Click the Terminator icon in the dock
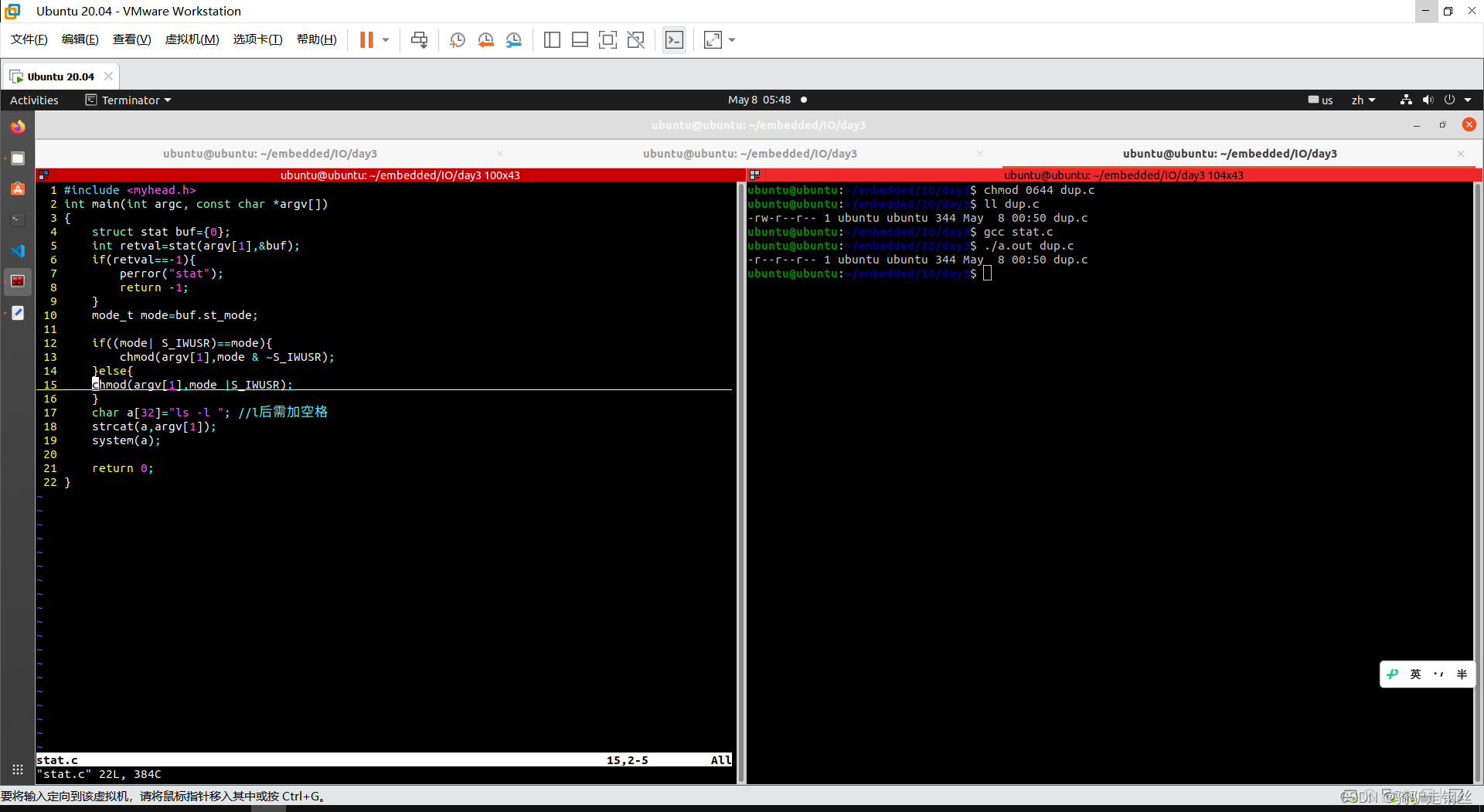 [x=18, y=281]
